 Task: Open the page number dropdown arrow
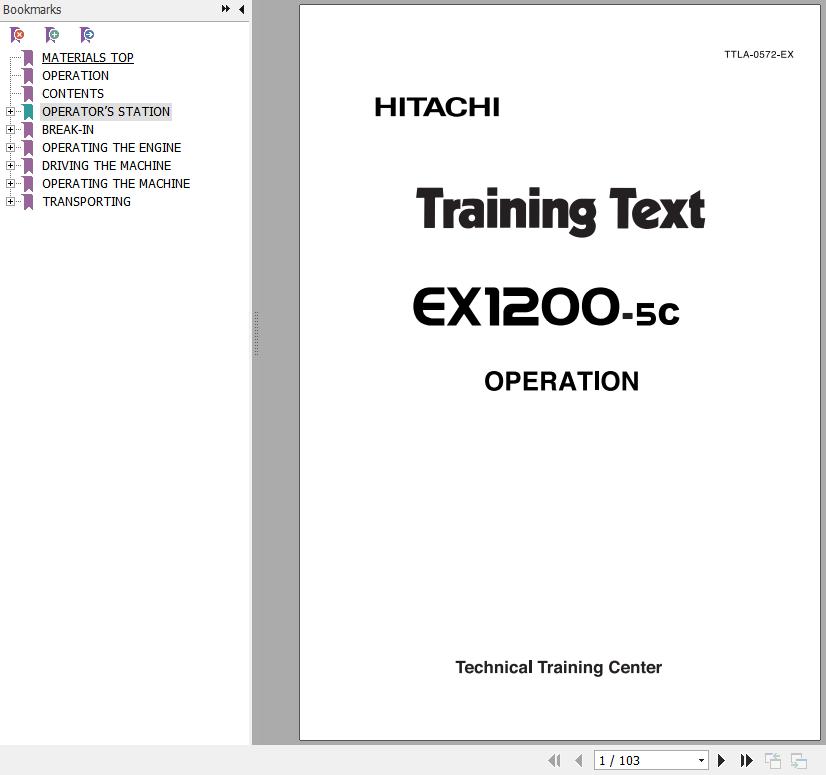tap(701, 760)
